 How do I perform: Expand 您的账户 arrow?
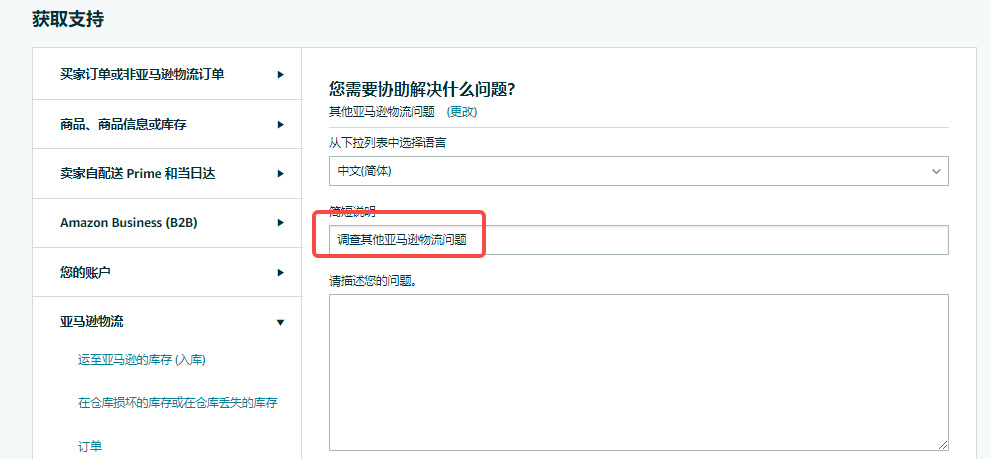pyautogui.click(x=281, y=272)
